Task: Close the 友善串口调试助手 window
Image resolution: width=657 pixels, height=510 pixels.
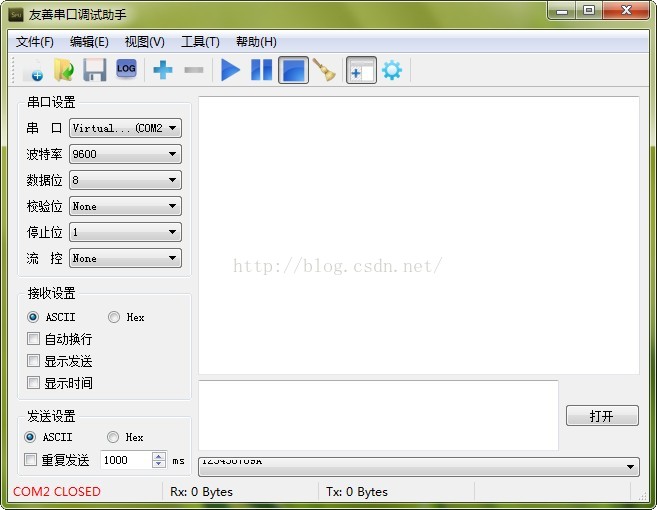Action: click(x=626, y=10)
